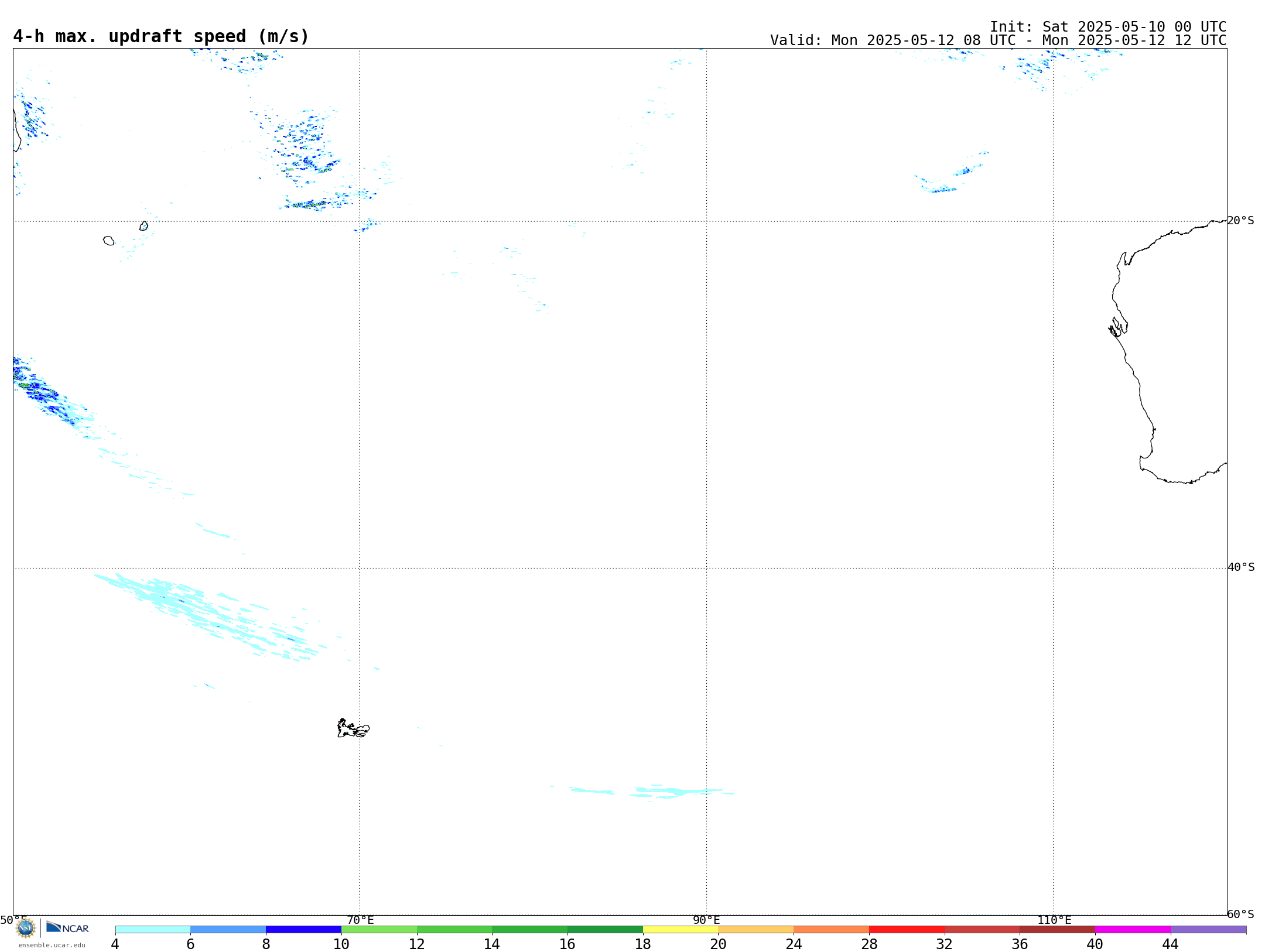This screenshot has width=1265, height=952.
Task: Click the yellow 18–20 m/s swatch
Action: pyautogui.click(x=681, y=930)
